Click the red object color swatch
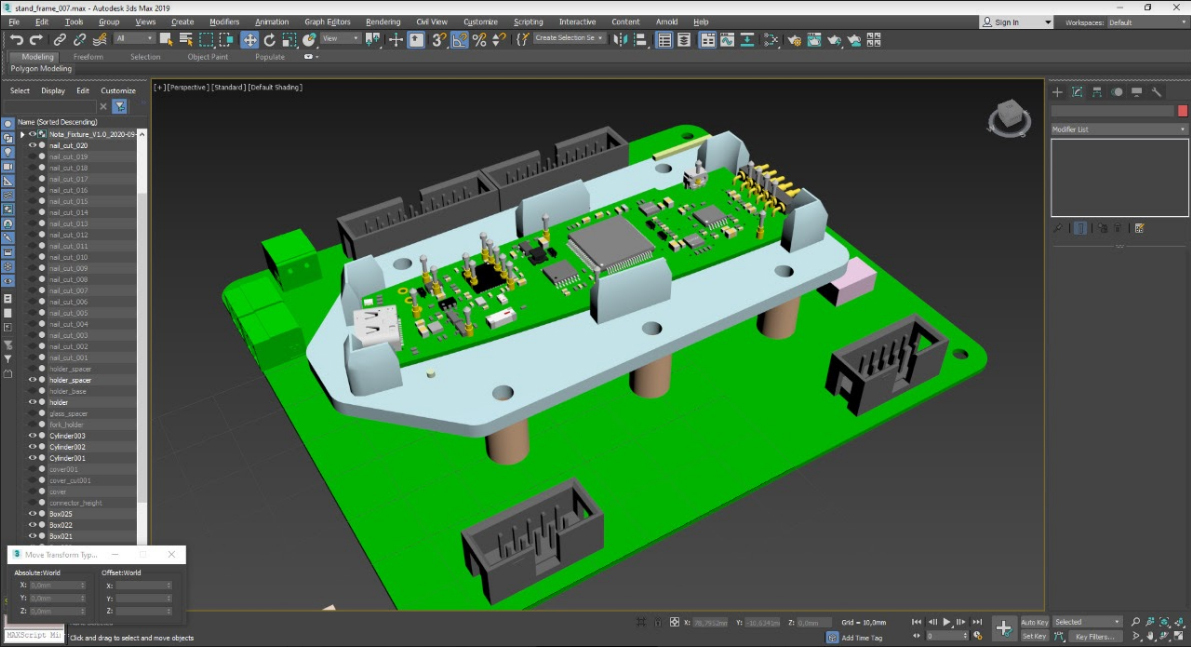This screenshot has width=1191, height=647. click(1182, 111)
